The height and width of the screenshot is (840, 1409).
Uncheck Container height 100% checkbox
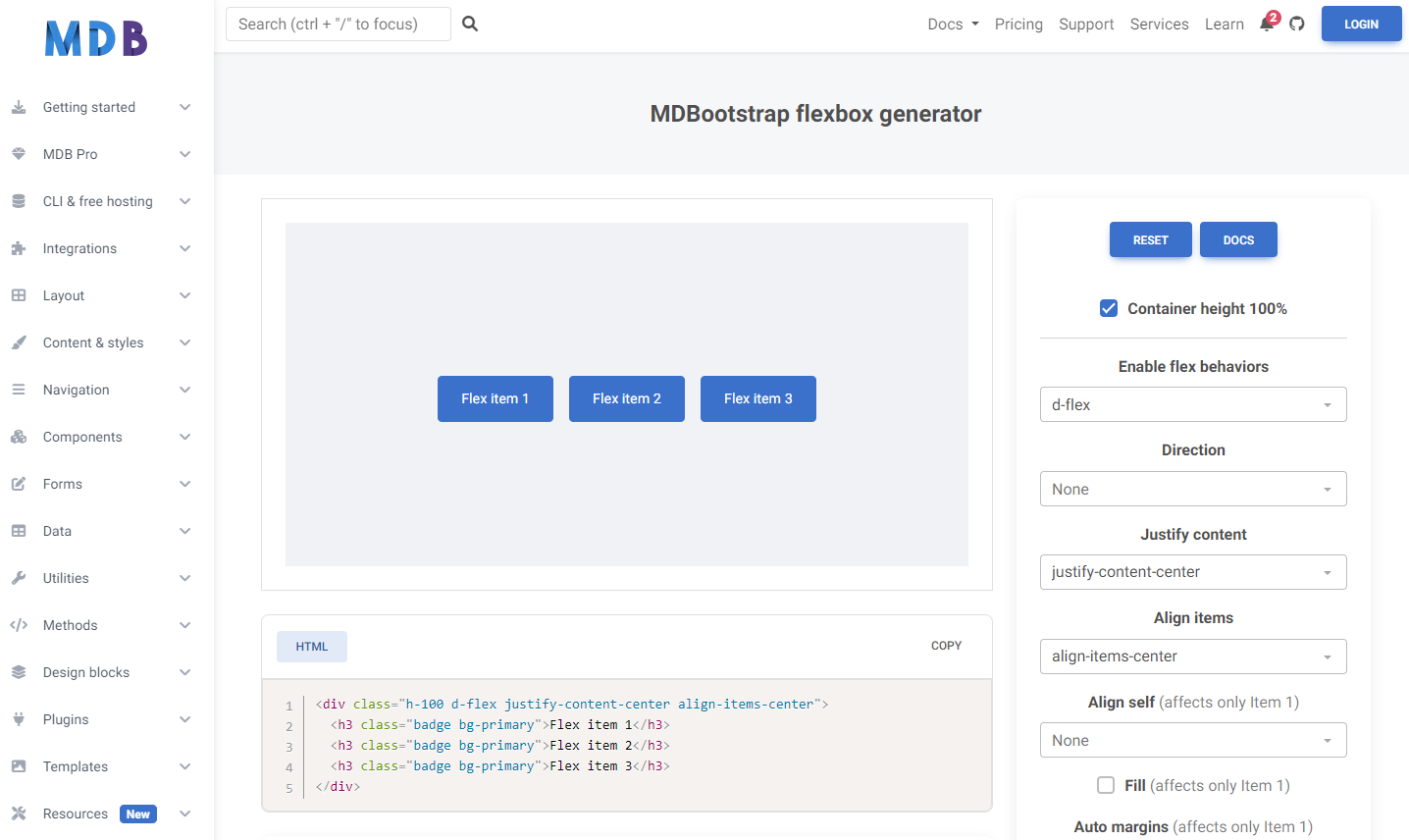click(1109, 308)
